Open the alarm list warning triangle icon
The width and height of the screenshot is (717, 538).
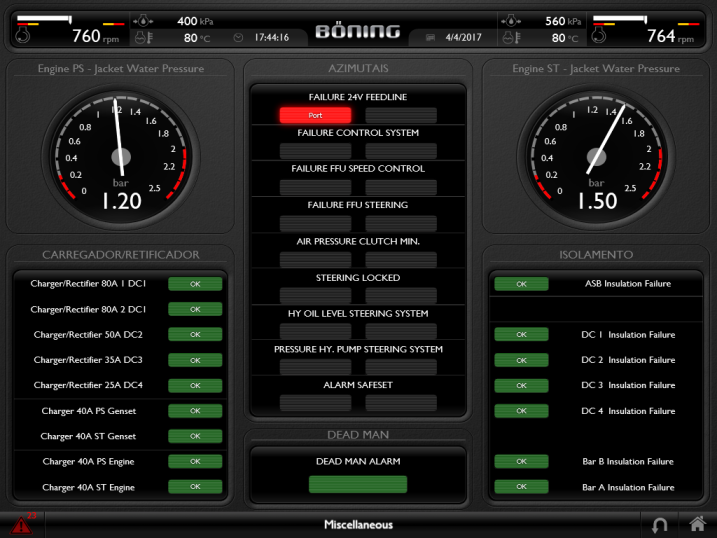pos(21,526)
